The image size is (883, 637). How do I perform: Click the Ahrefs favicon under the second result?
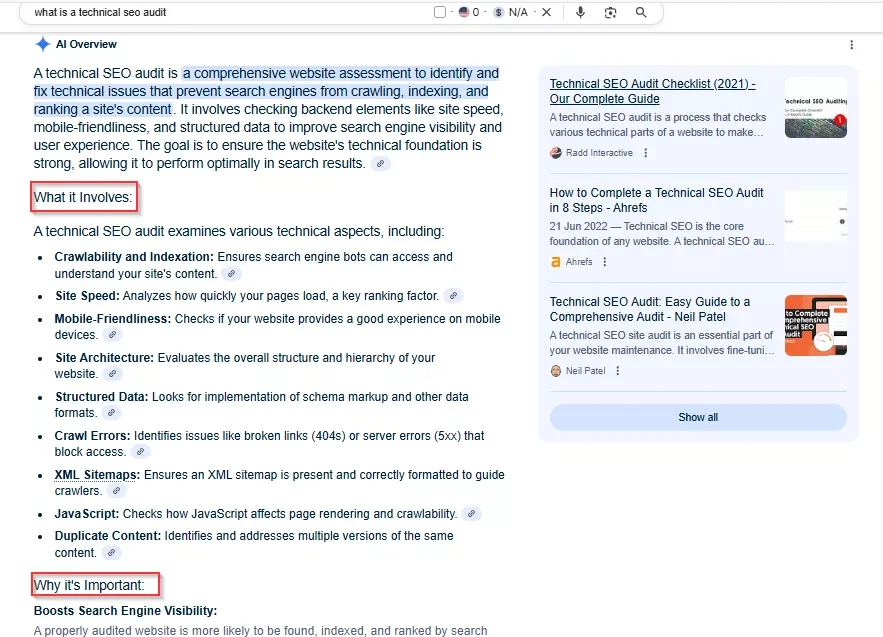pyautogui.click(x=554, y=262)
